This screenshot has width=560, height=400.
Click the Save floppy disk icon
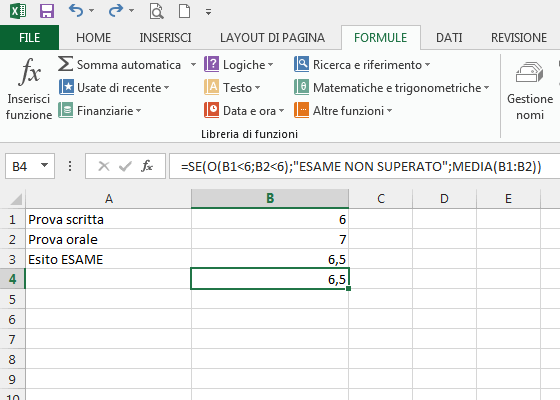(x=47, y=11)
